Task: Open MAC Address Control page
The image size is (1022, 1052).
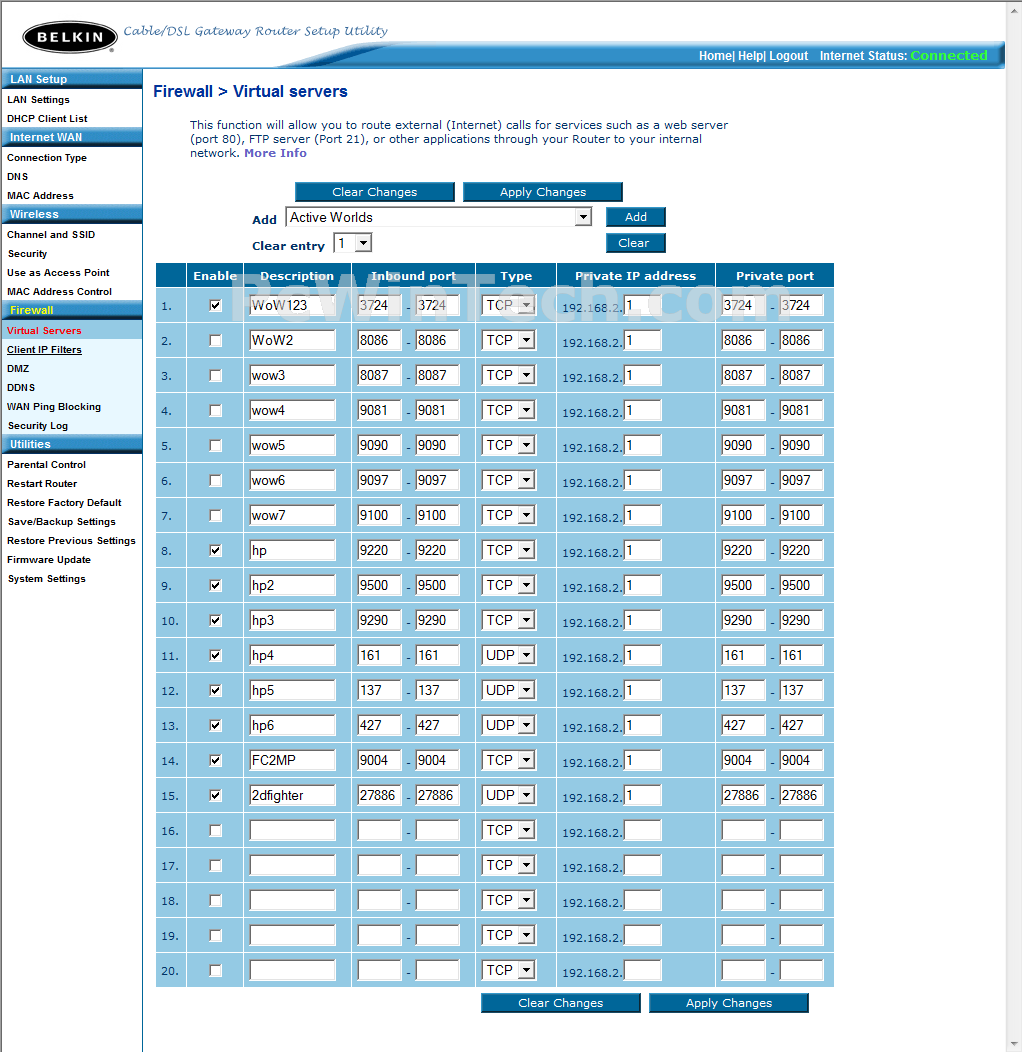Action: (x=59, y=291)
